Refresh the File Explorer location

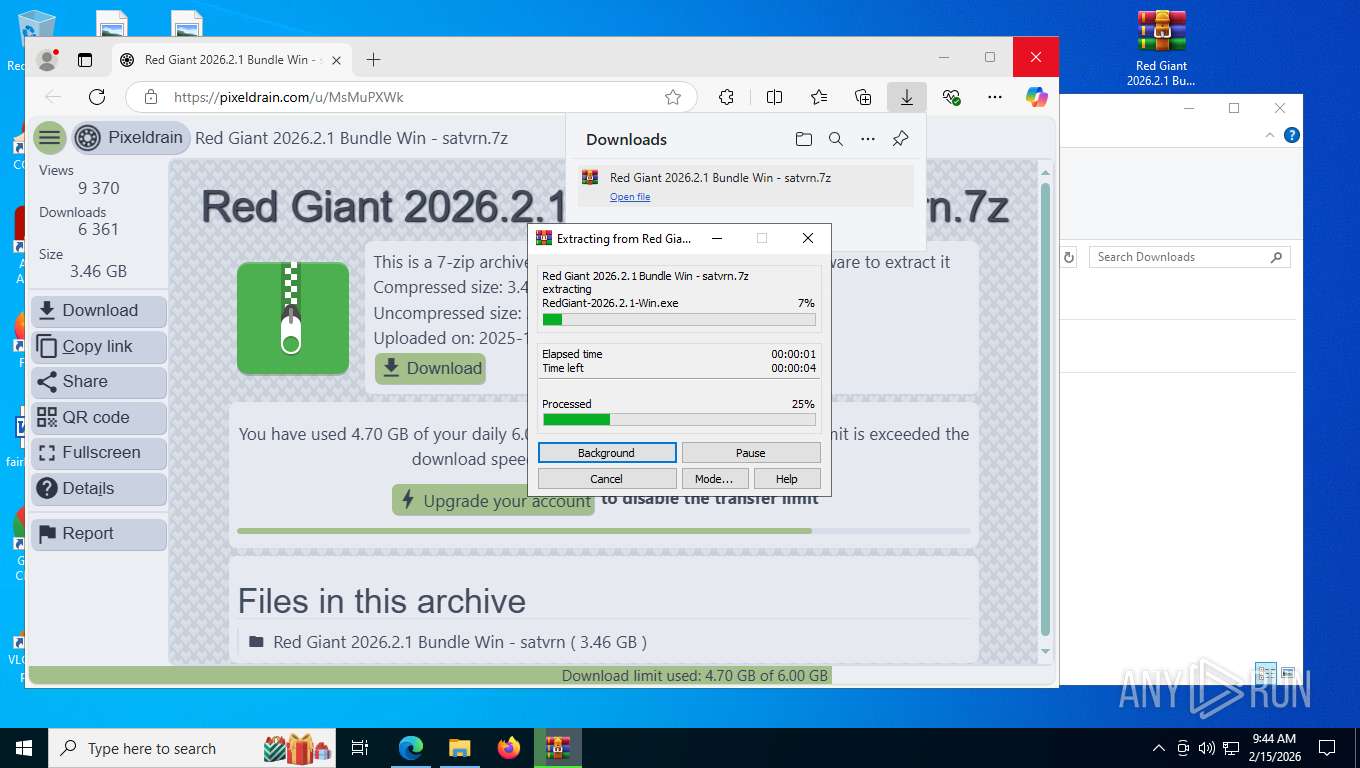coord(1069,257)
